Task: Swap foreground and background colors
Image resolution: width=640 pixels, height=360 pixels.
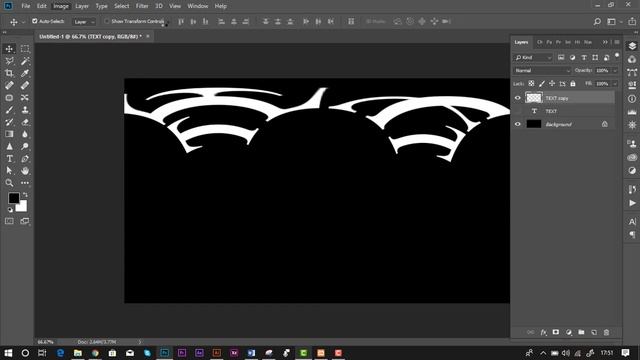Action: coord(25,195)
